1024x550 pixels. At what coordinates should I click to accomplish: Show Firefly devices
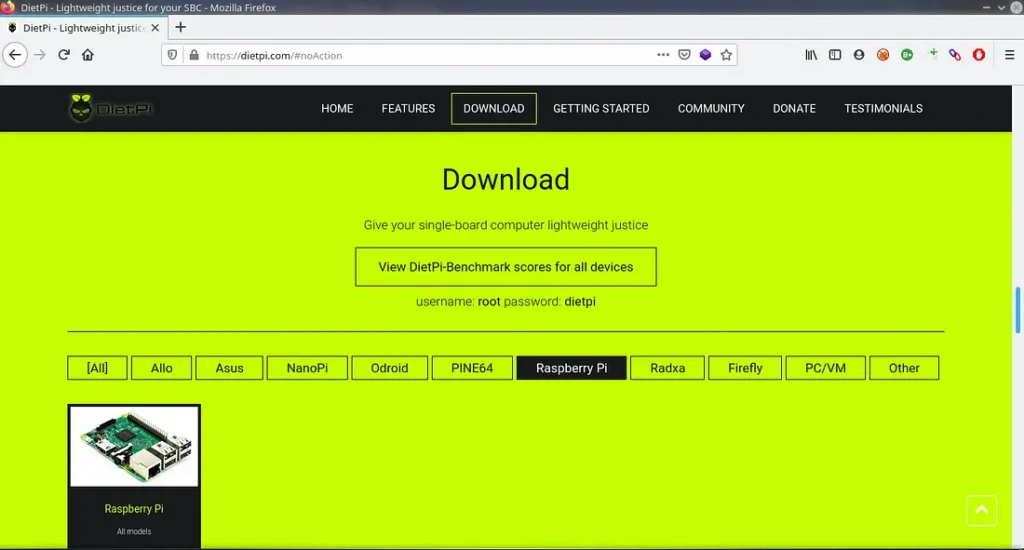(x=745, y=368)
